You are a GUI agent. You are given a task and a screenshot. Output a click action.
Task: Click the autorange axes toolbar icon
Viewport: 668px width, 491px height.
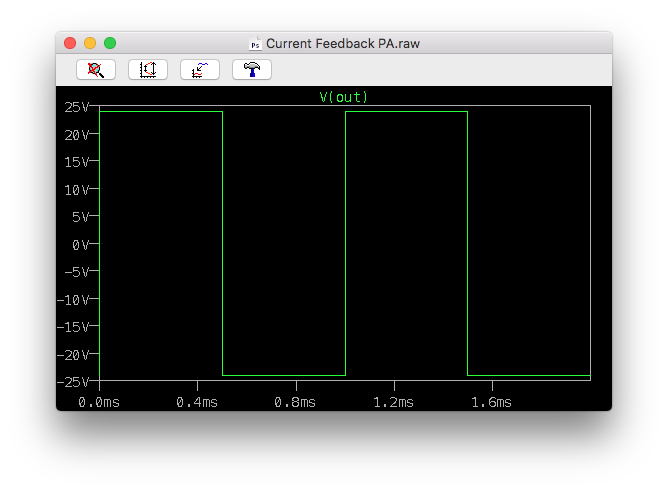click(148, 69)
